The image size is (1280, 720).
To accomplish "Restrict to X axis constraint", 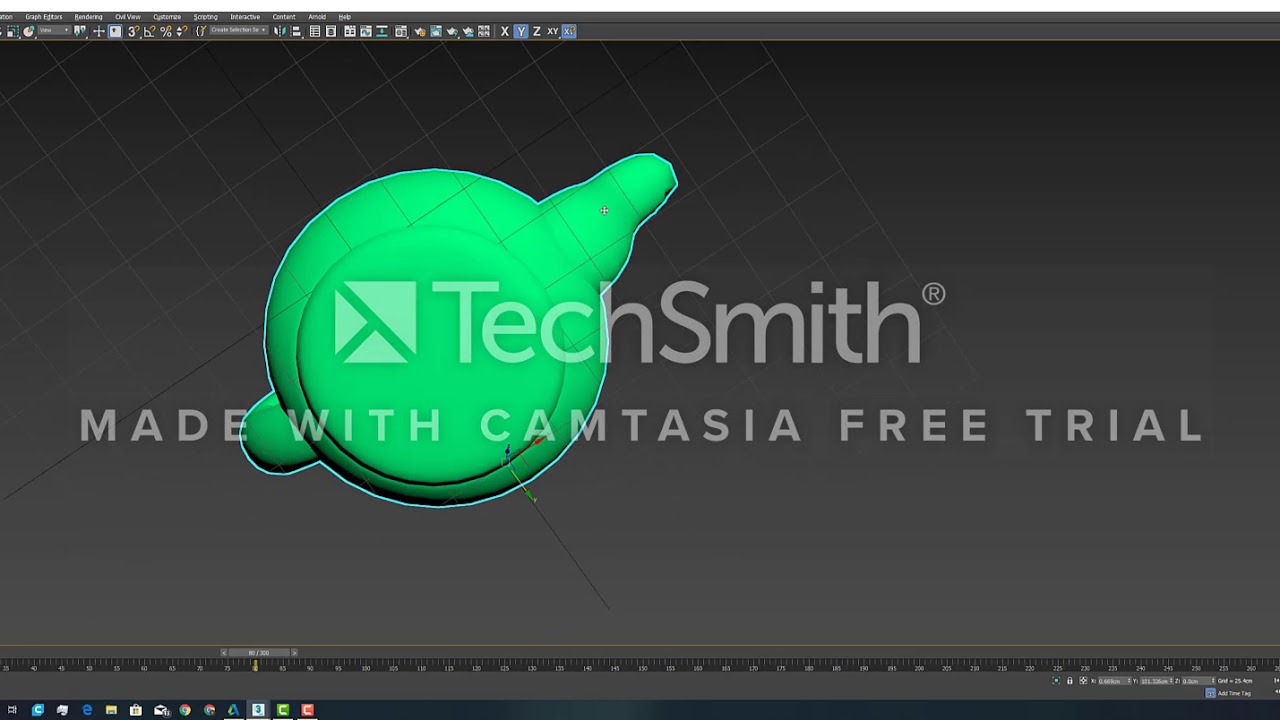I will point(505,32).
